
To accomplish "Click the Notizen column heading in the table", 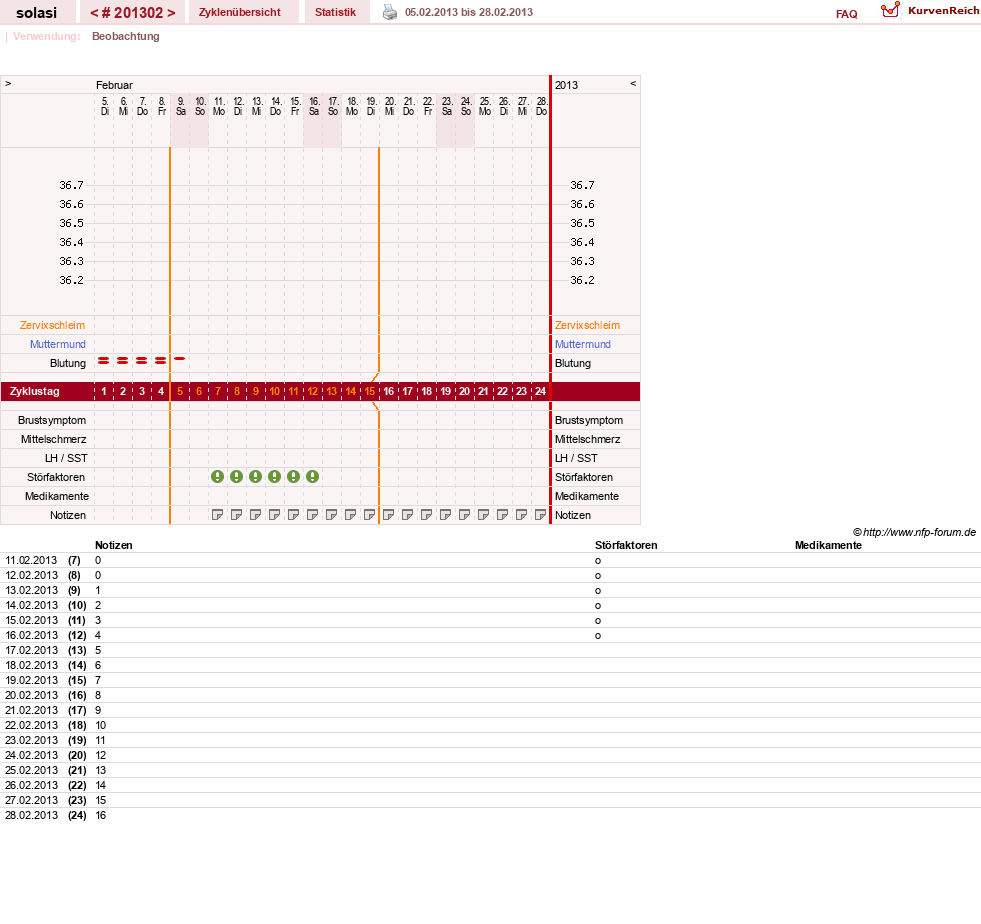I will 114,546.
